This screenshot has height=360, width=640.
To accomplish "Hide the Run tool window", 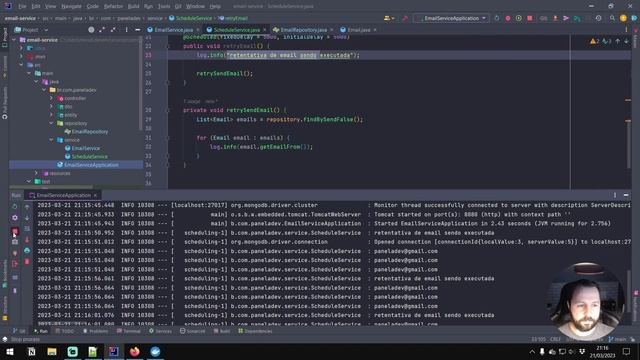I will pyautogui.click(x=626, y=195).
